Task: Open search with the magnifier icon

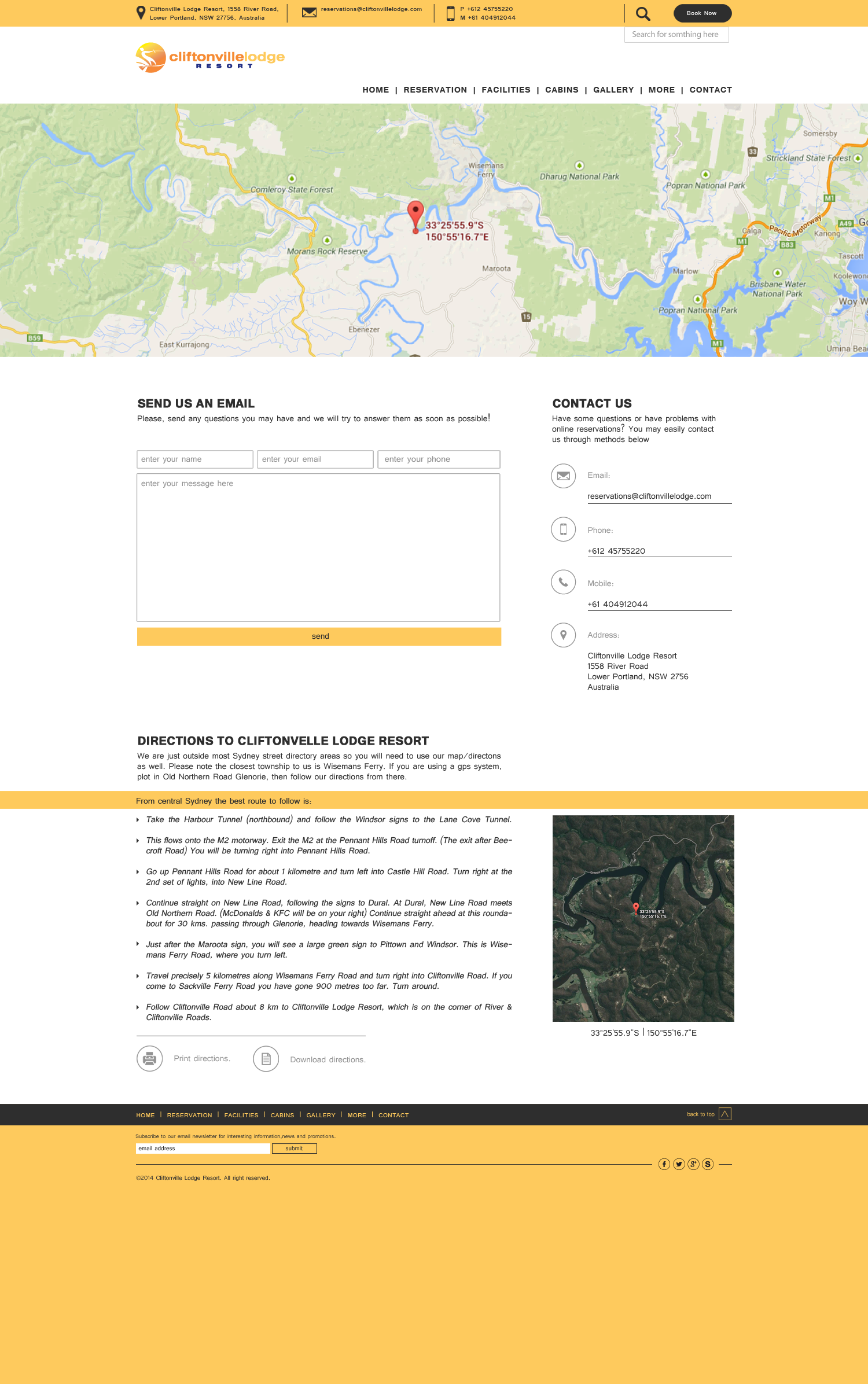Action: (x=643, y=13)
